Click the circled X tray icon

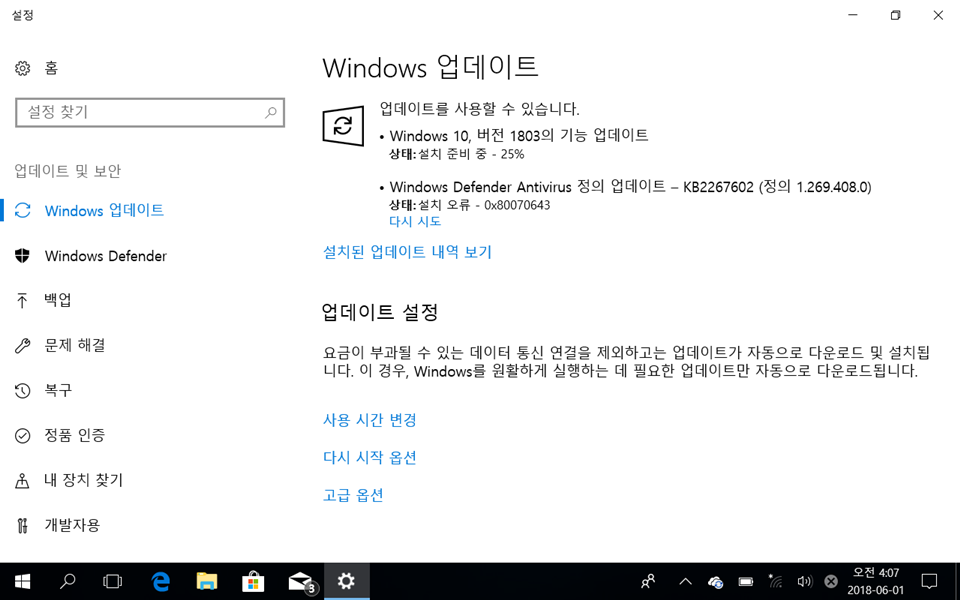(831, 582)
